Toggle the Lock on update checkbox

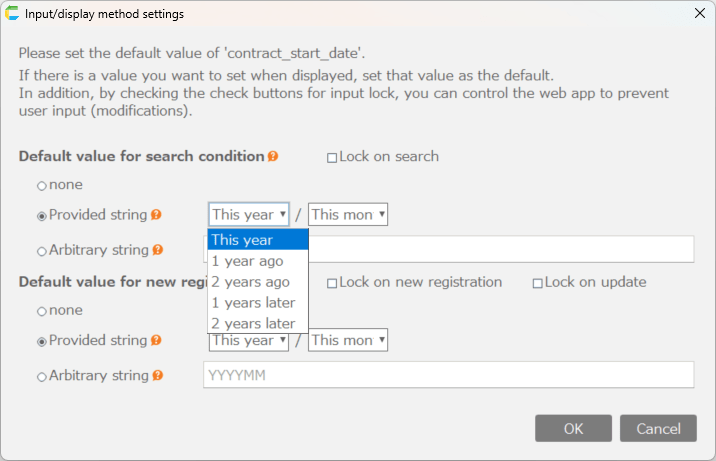538,283
